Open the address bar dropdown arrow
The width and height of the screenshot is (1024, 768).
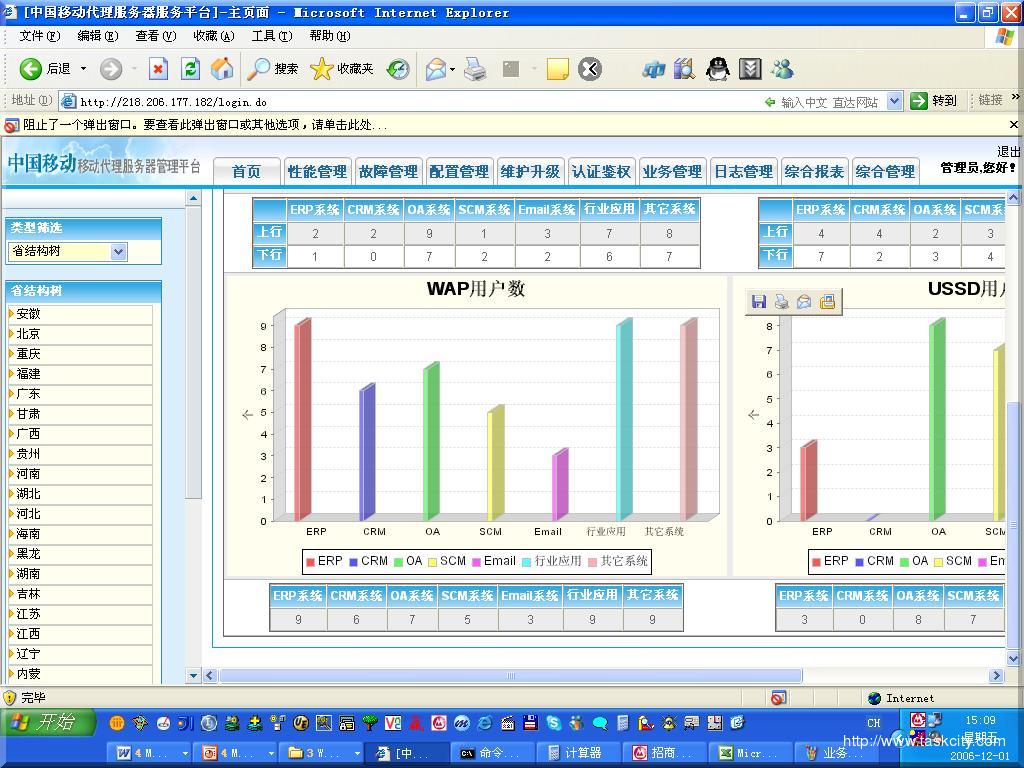click(894, 101)
